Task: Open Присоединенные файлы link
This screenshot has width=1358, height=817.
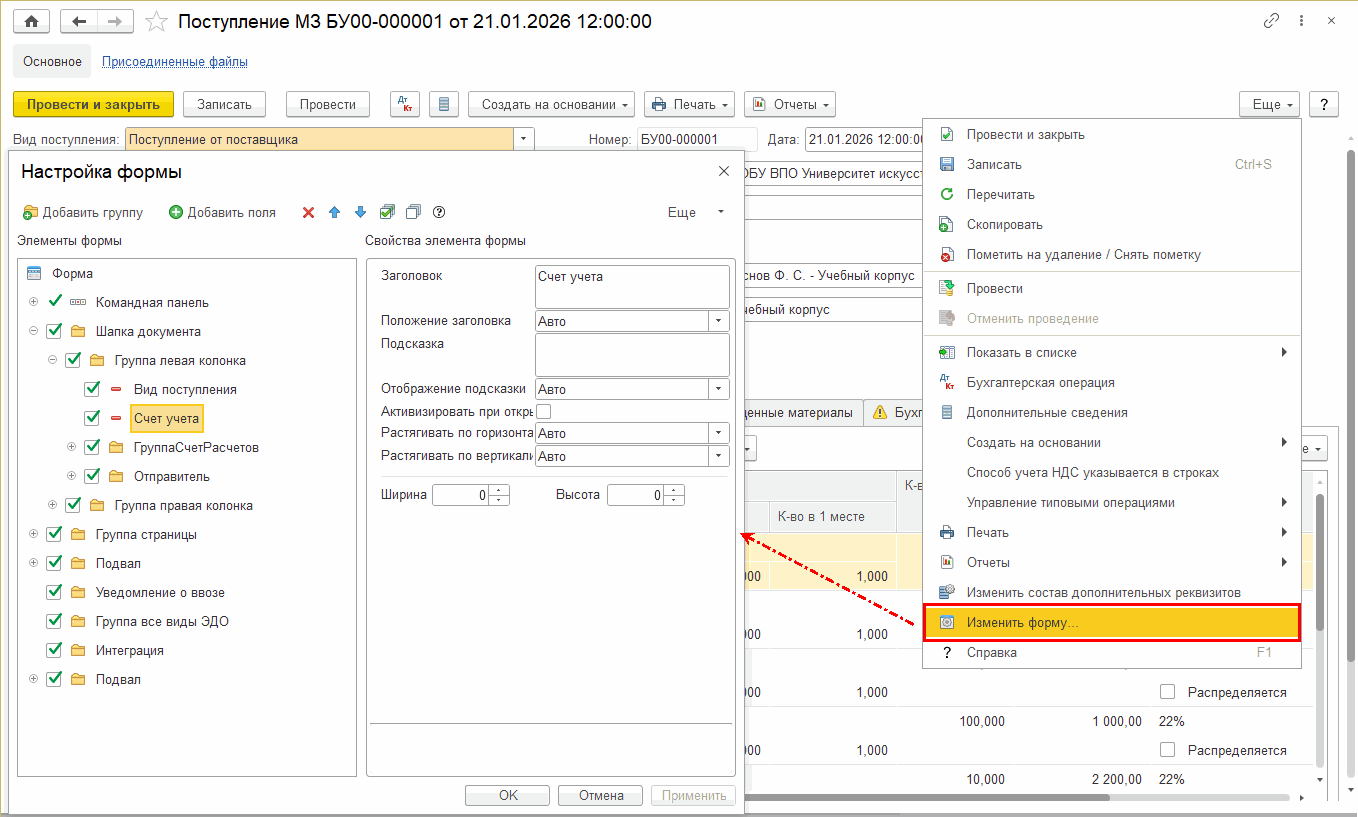Action: [x=175, y=62]
